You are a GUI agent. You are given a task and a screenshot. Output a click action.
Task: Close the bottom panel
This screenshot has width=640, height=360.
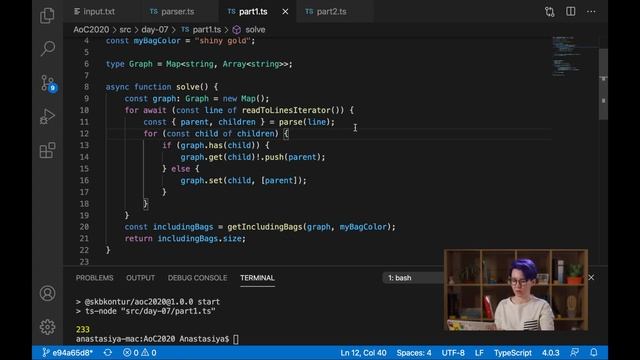[x=591, y=278]
